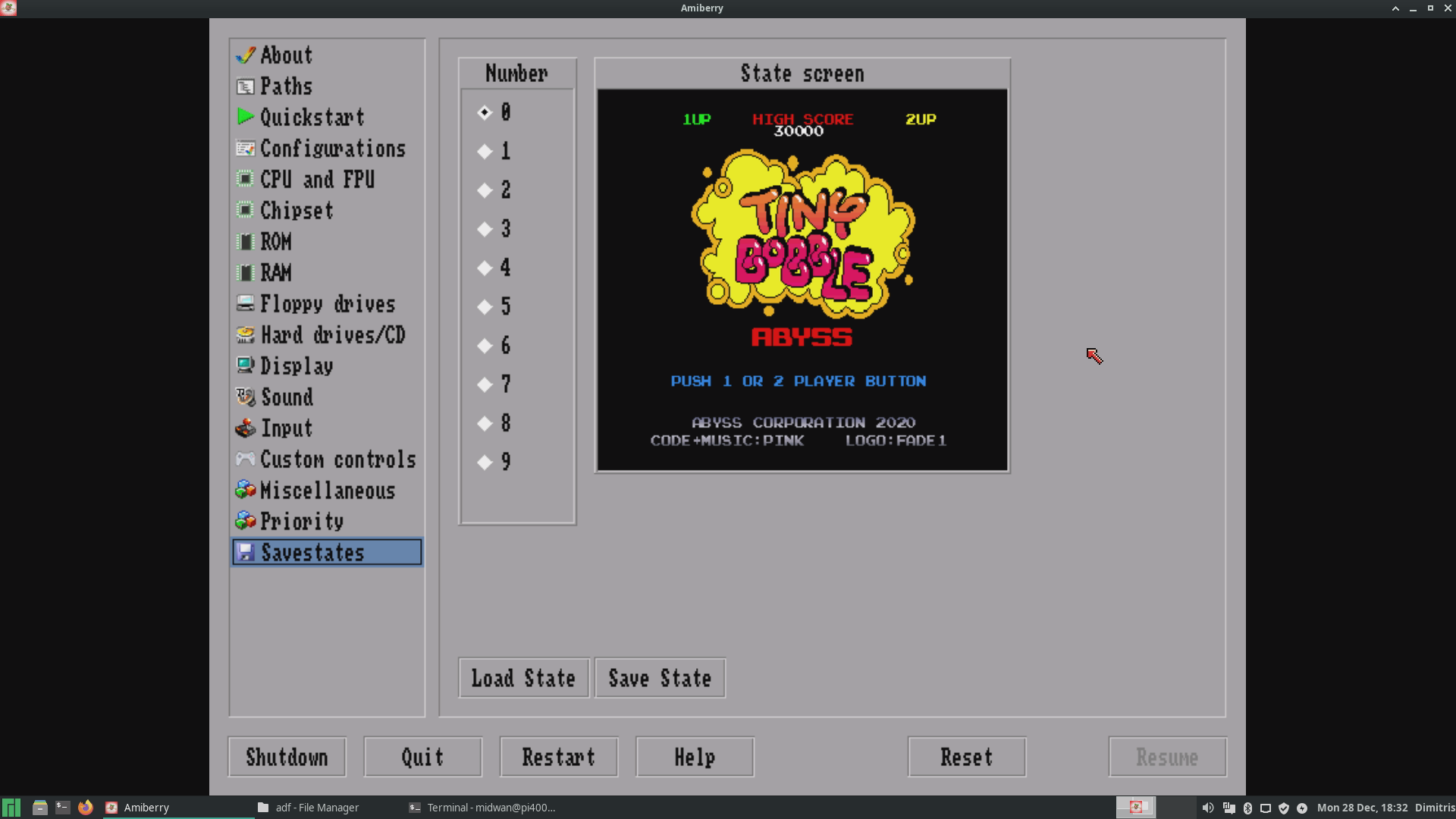Click the About checkmark icon
This screenshot has width=1456, height=819.
tap(245, 54)
